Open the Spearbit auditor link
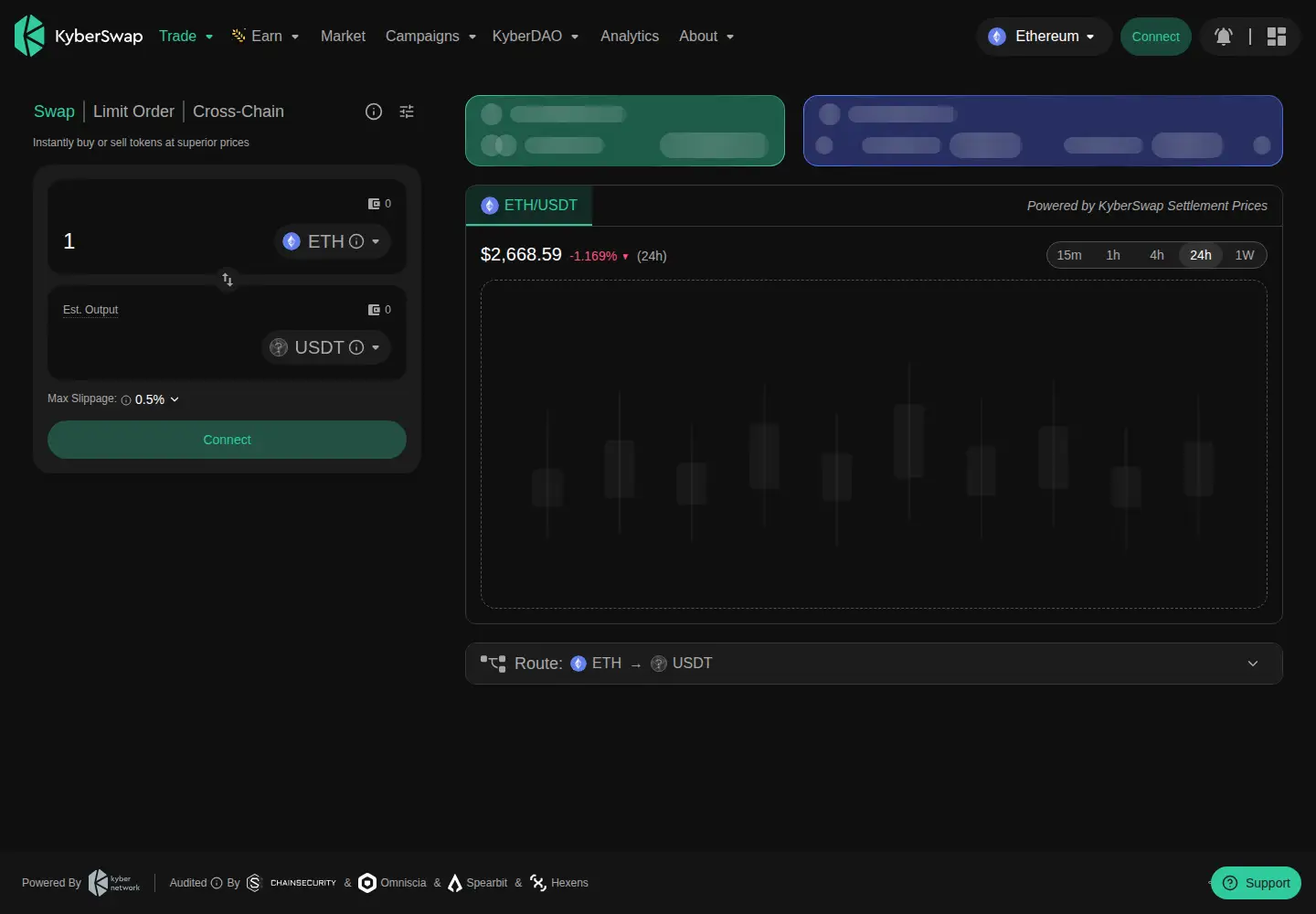 pos(478,883)
